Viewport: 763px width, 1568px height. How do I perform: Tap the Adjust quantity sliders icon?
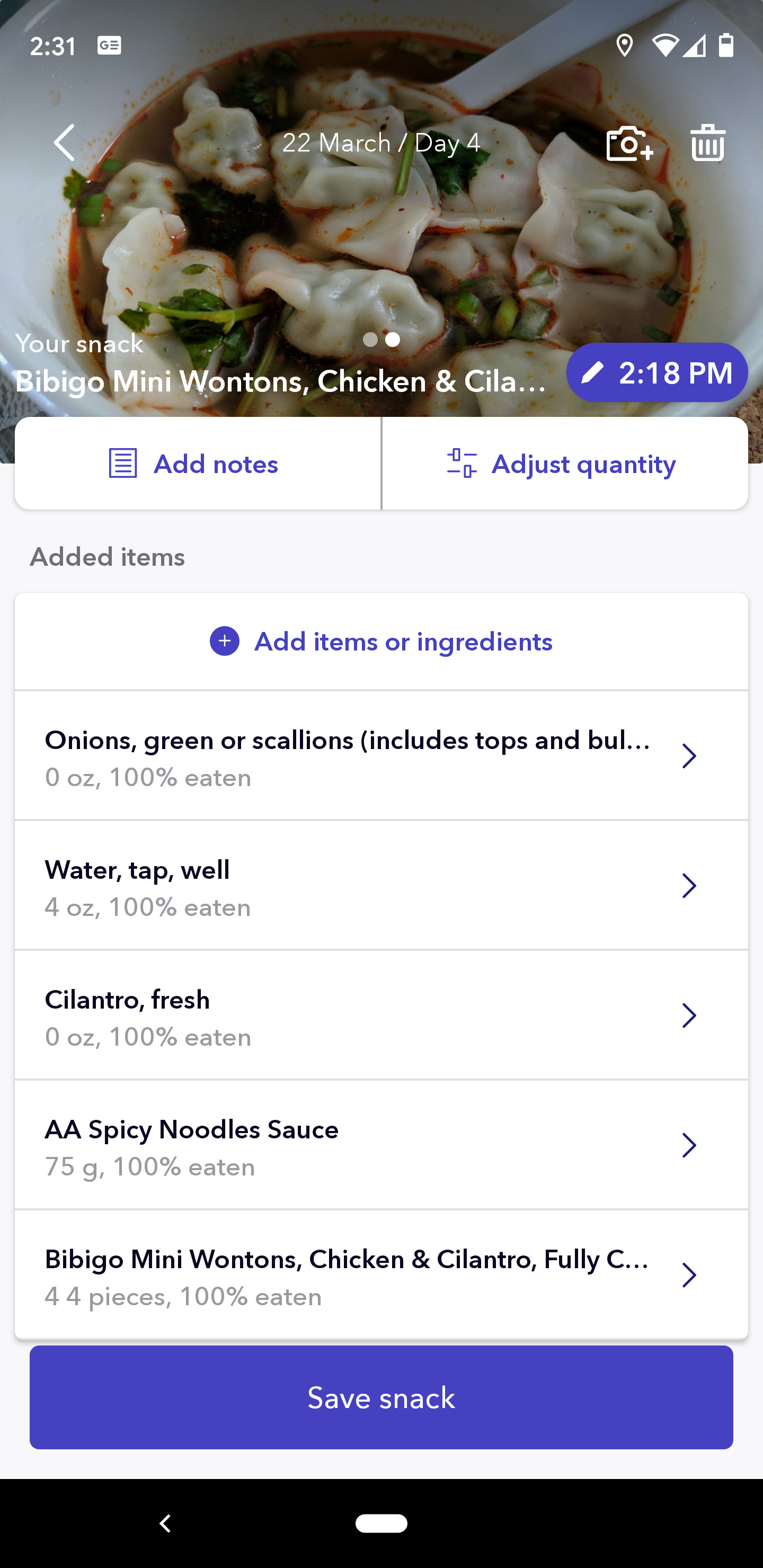[x=462, y=464]
